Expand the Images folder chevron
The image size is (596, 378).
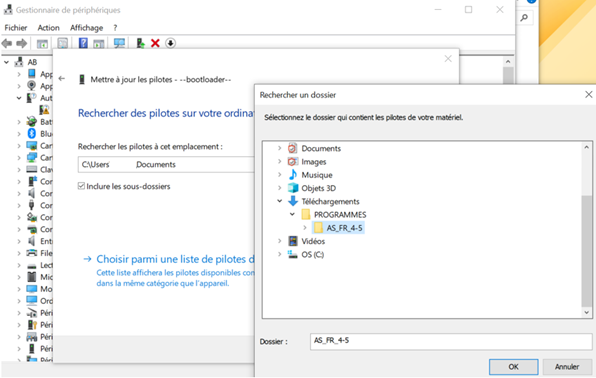[279, 162]
